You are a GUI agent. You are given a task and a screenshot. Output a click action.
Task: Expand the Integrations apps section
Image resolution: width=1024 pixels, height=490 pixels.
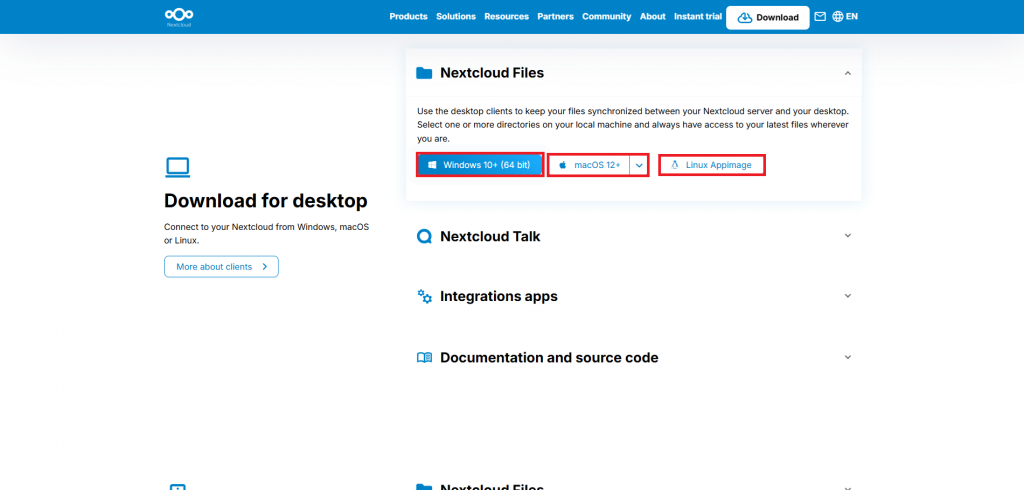pos(847,296)
